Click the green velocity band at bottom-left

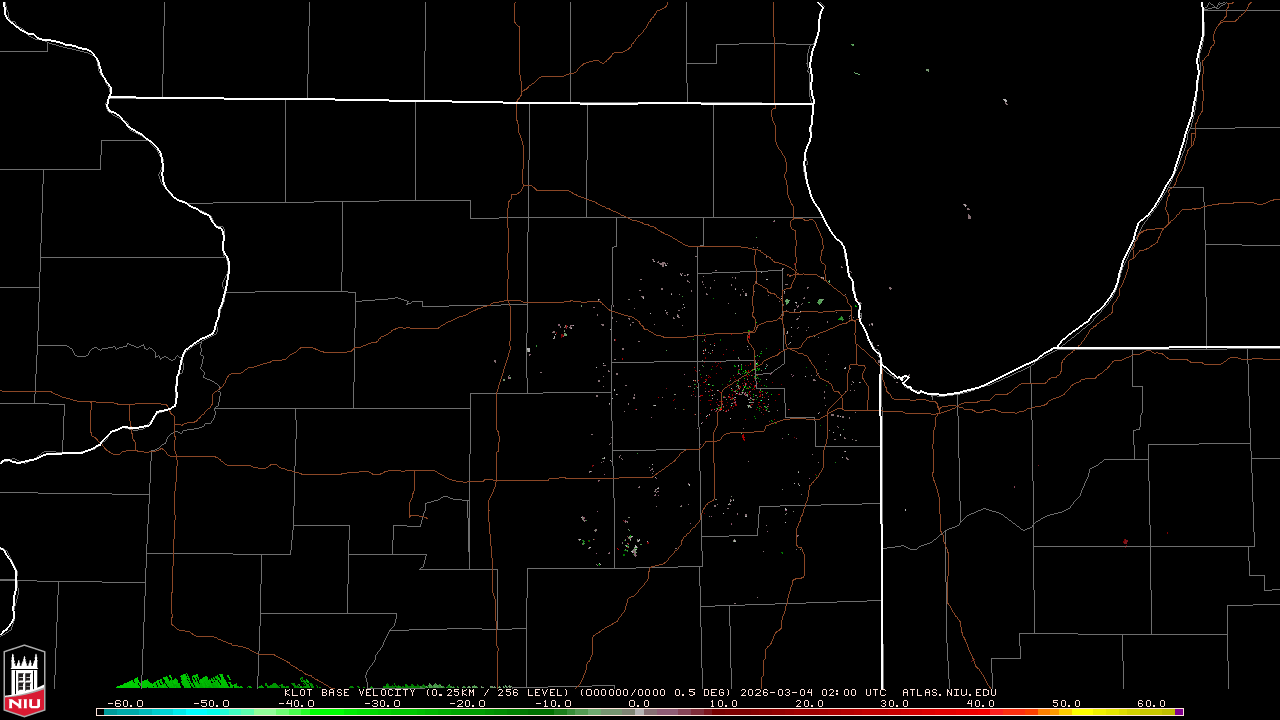[180, 682]
